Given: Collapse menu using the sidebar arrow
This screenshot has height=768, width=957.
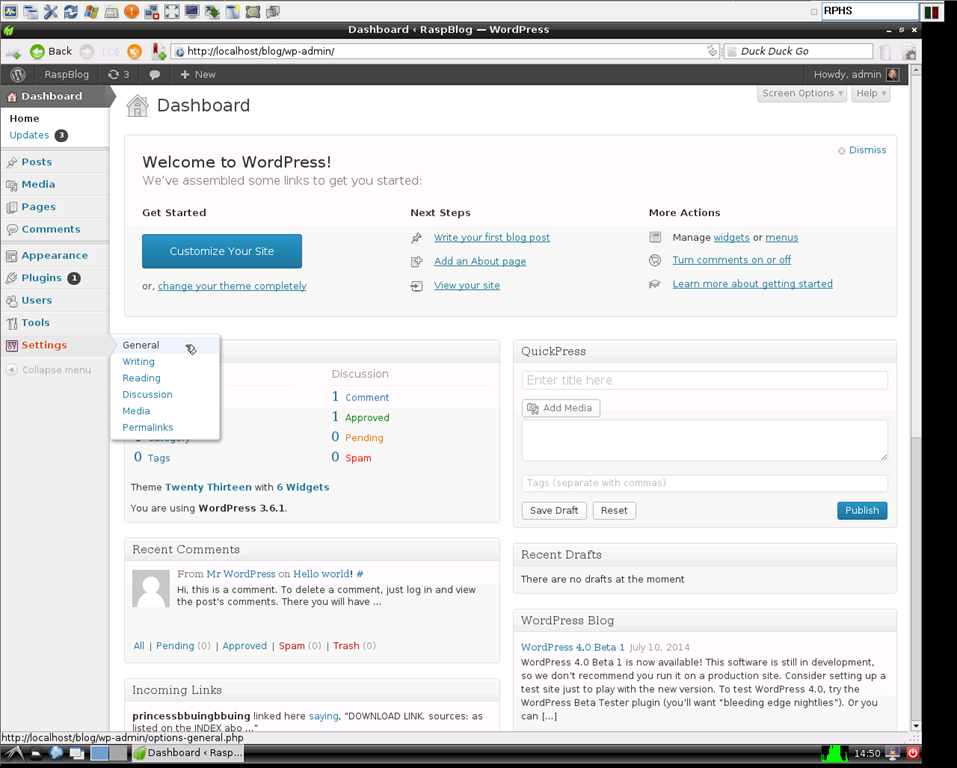Looking at the screenshot, I should tap(12, 370).
